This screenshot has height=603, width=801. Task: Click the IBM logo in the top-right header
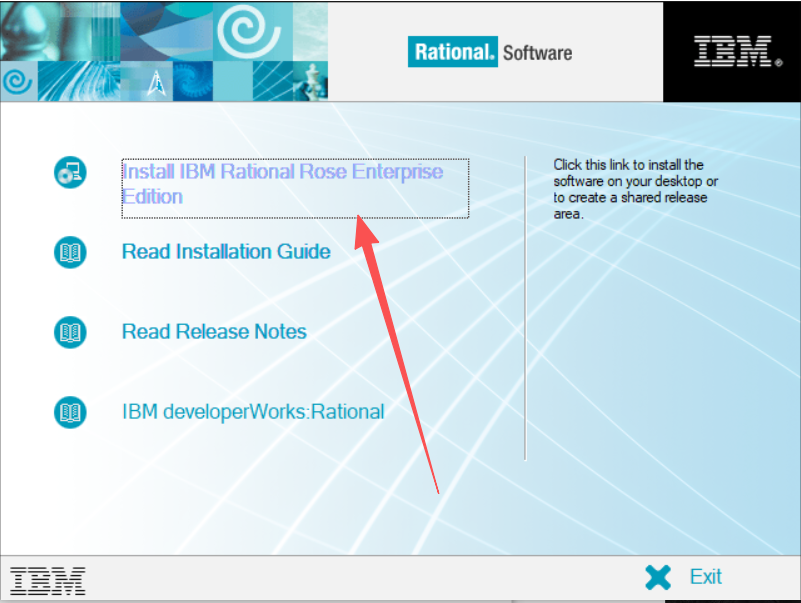point(733,50)
